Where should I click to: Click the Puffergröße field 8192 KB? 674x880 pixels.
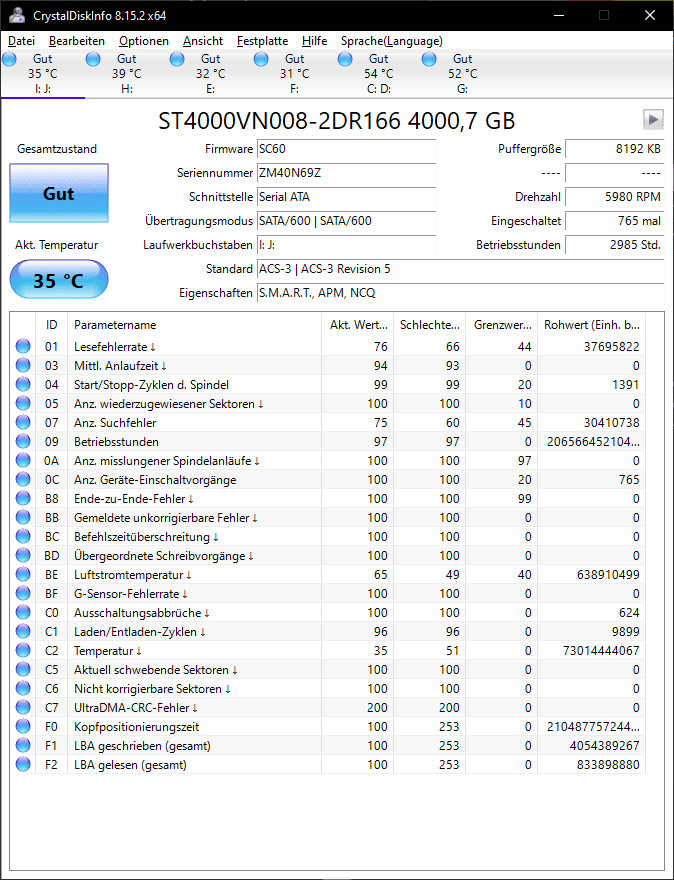pos(615,149)
